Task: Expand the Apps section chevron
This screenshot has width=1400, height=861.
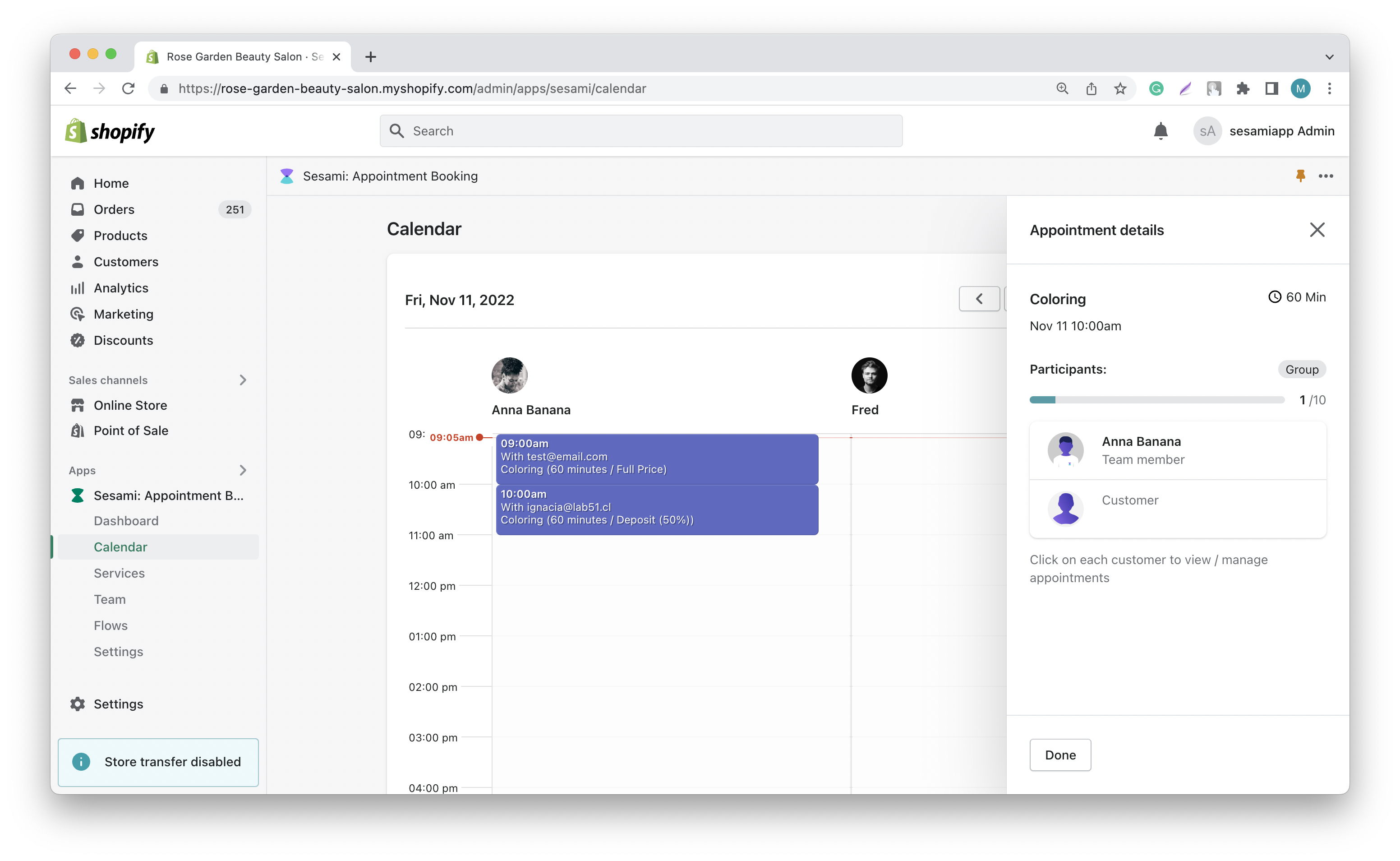Action: [243, 470]
